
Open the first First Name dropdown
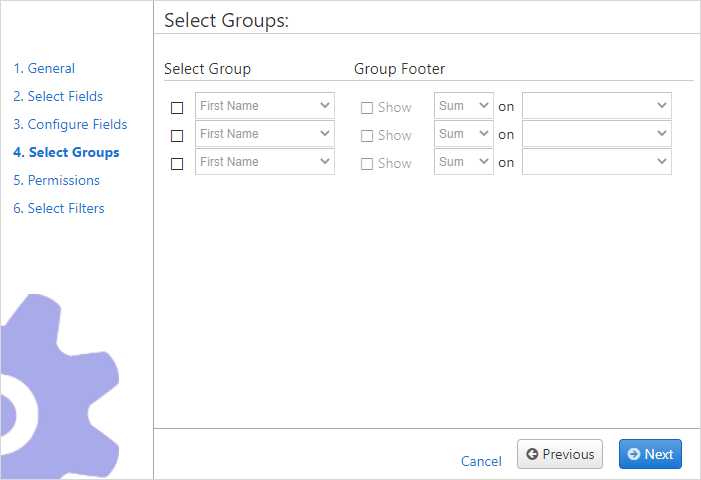pyautogui.click(x=265, y=105)
